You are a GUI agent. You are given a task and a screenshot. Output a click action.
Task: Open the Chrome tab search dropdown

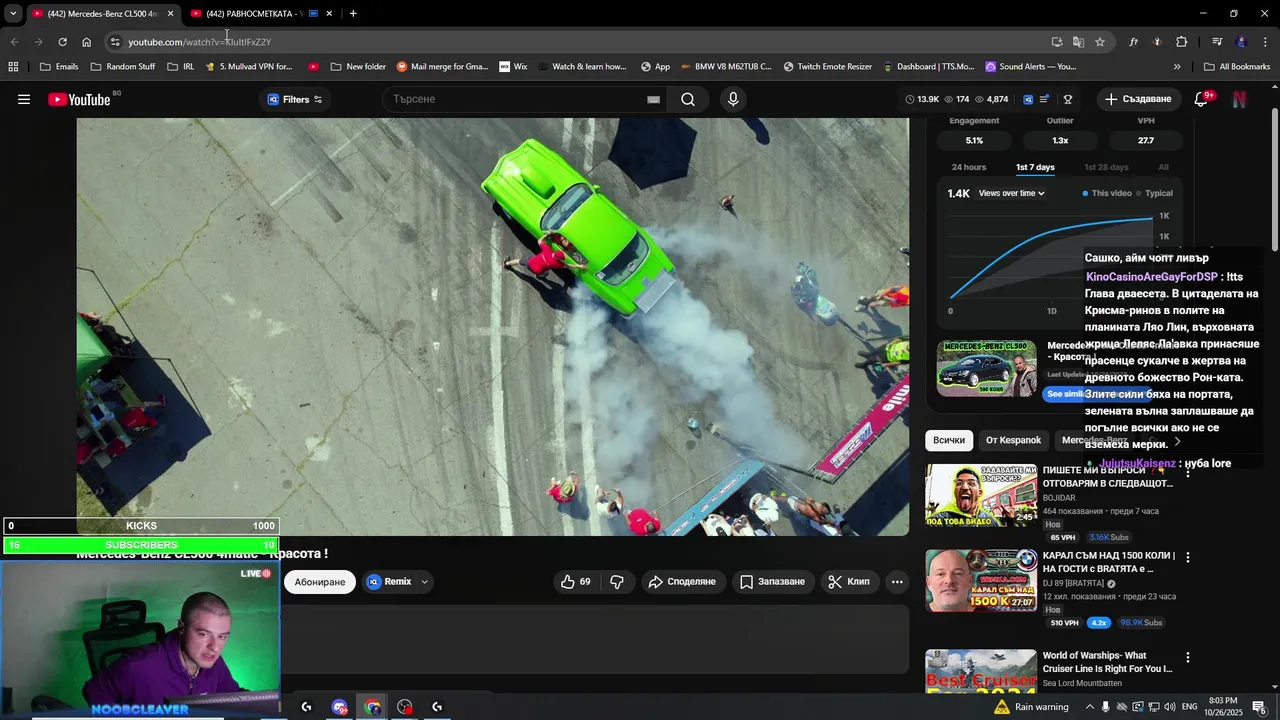[x=13, y=13]
